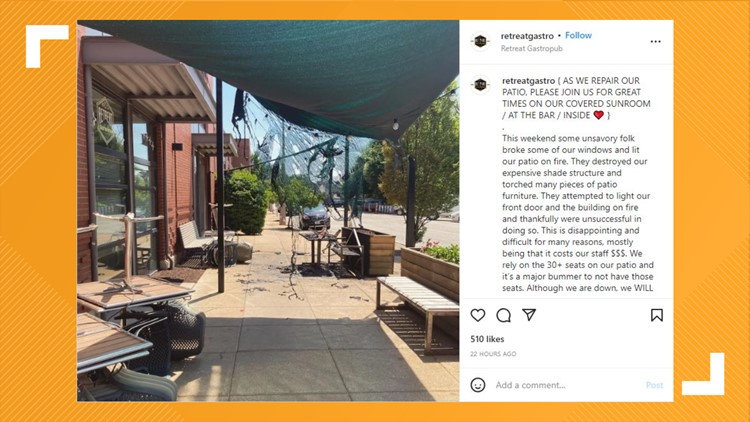Like the post with the heart icon
This screenshot has width=750, height=422.
click(x=478, y=315)
